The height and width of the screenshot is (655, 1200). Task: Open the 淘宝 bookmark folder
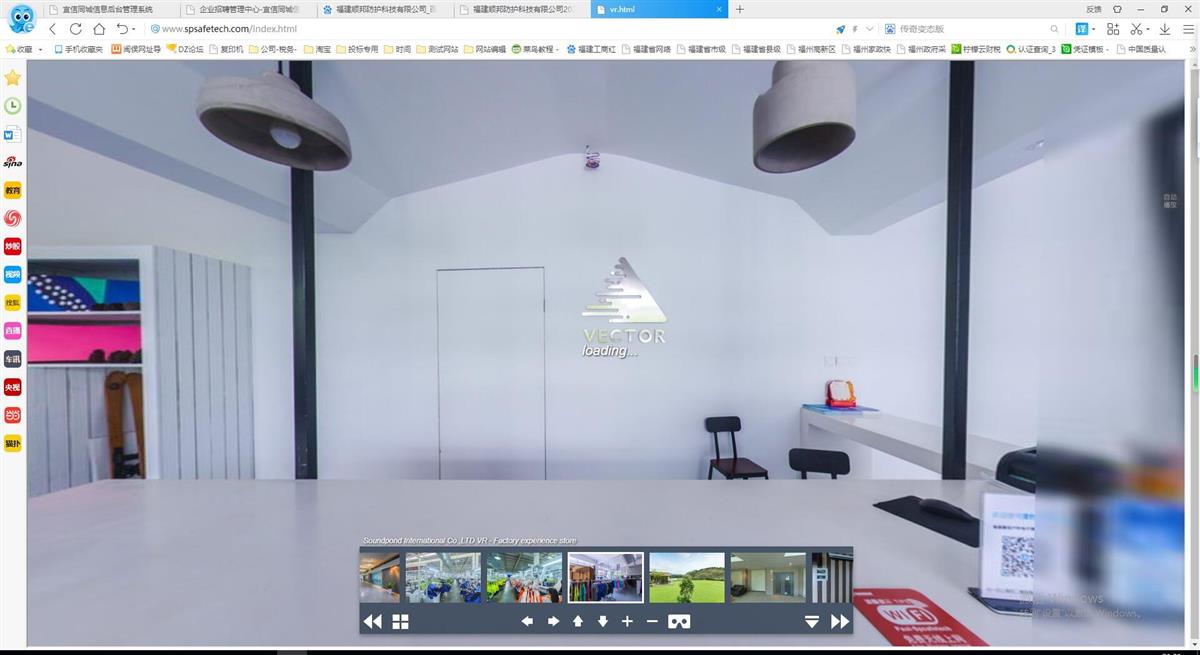(317, 49)
